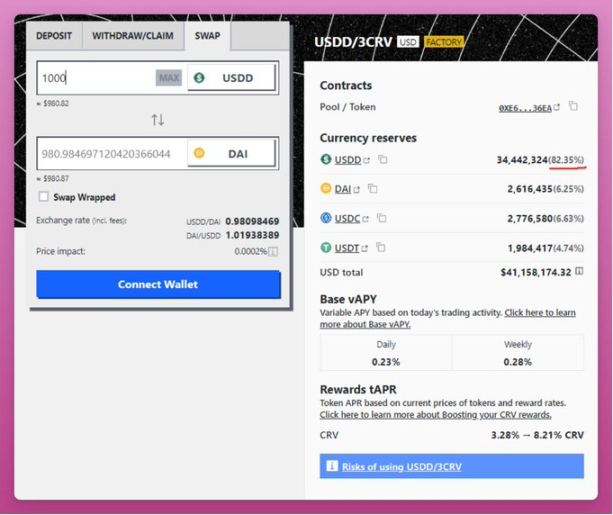This screenshot has height=515, width=613.
Task: Click the price impact info icon
Action: [x=273, y=252]
